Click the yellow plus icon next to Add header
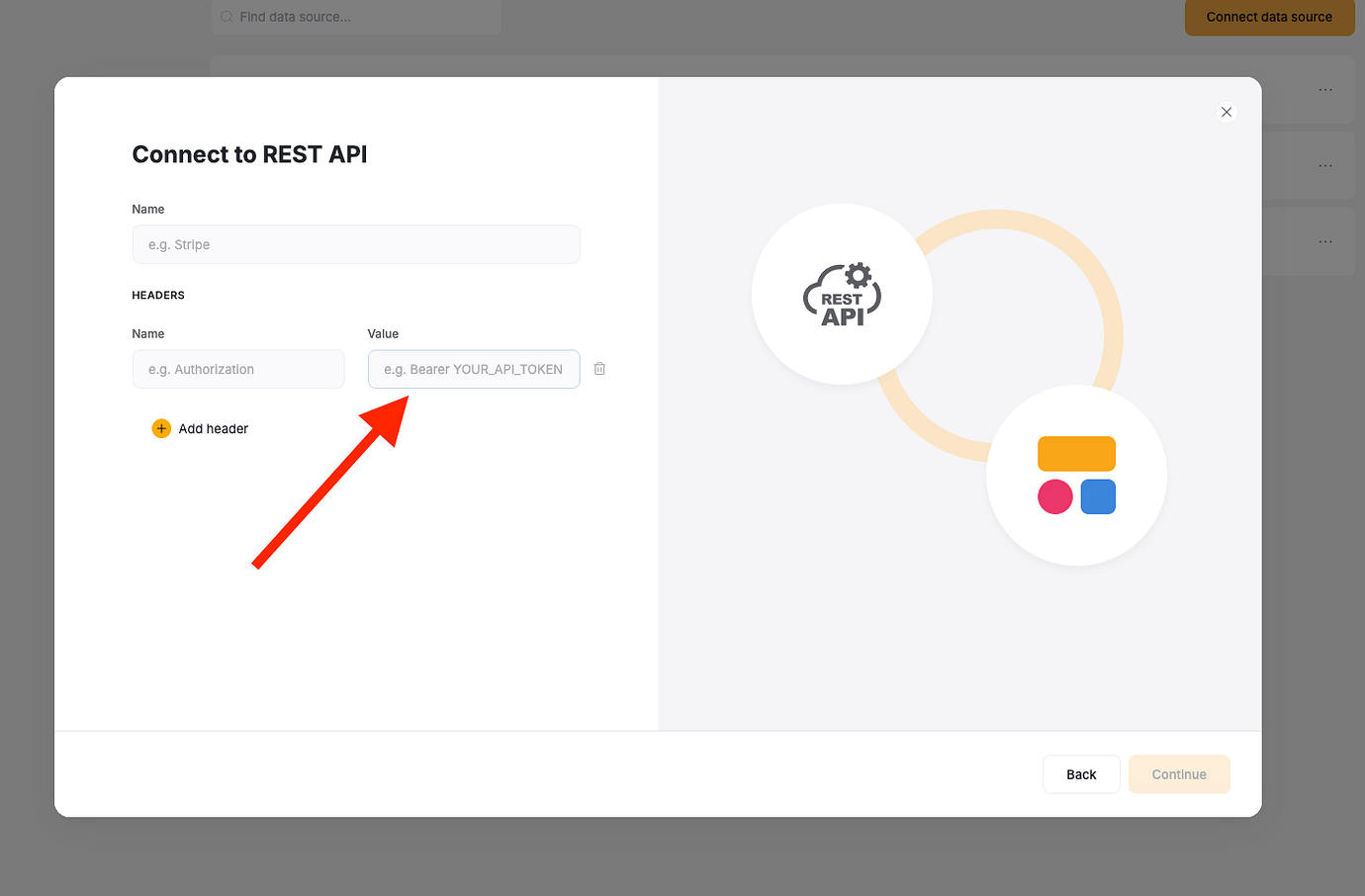This screenshot has height=896, width=1365. pos(161,428)
